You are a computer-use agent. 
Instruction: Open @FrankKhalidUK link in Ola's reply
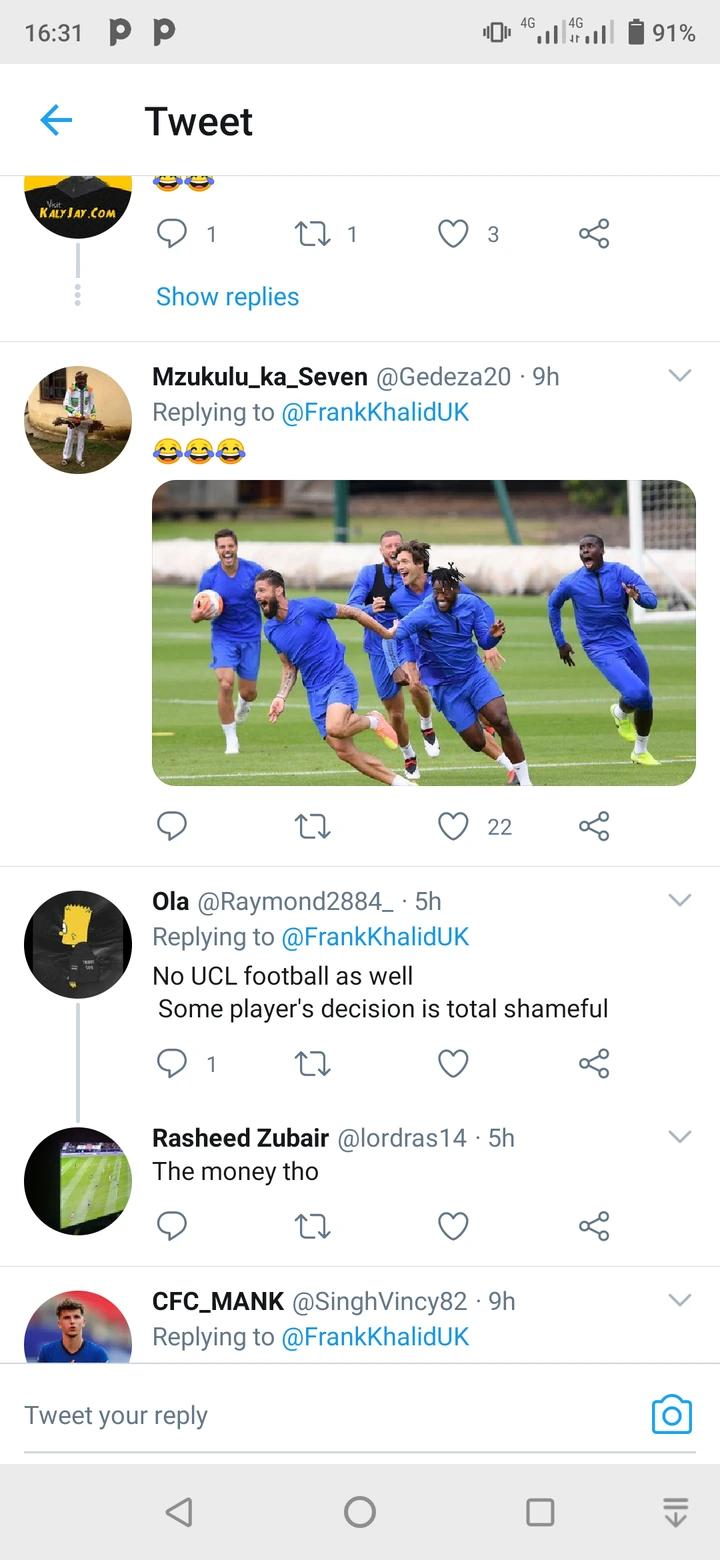click(375, 937)
